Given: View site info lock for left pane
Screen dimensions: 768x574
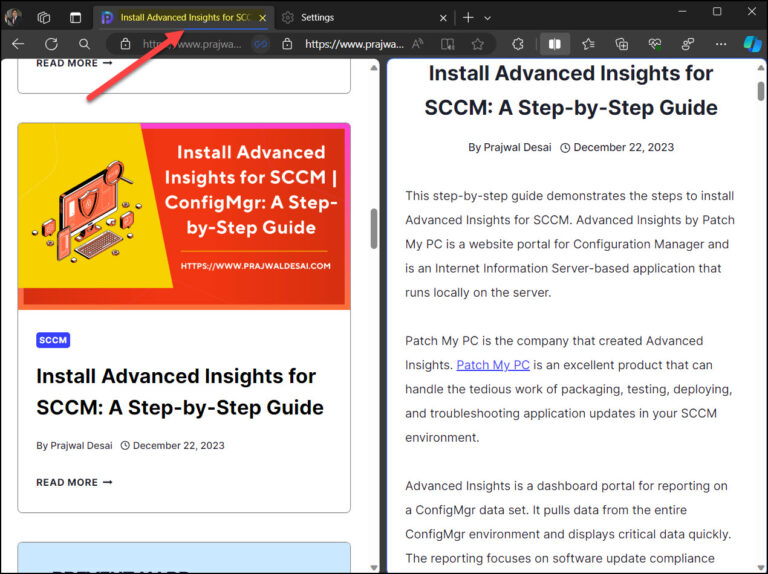Looking at the screenshot, I should (125, 44).
